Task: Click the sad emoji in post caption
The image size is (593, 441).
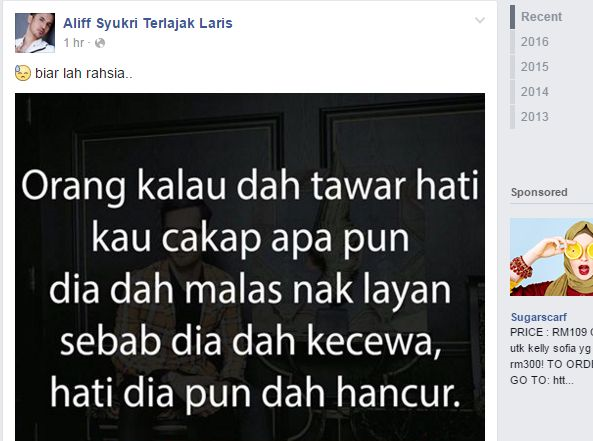Action: pyautogui.click(x=23, y=73)
